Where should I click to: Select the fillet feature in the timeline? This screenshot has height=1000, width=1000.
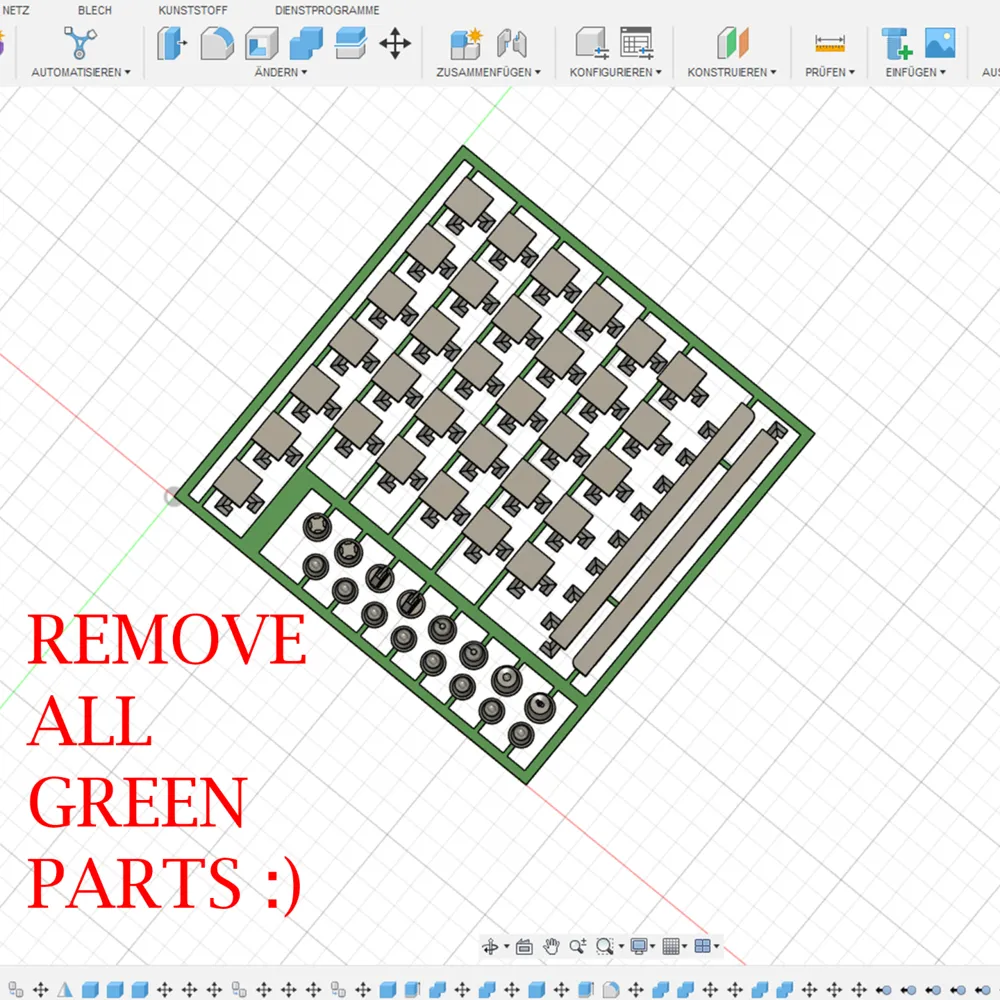click(x=610, y=989)
